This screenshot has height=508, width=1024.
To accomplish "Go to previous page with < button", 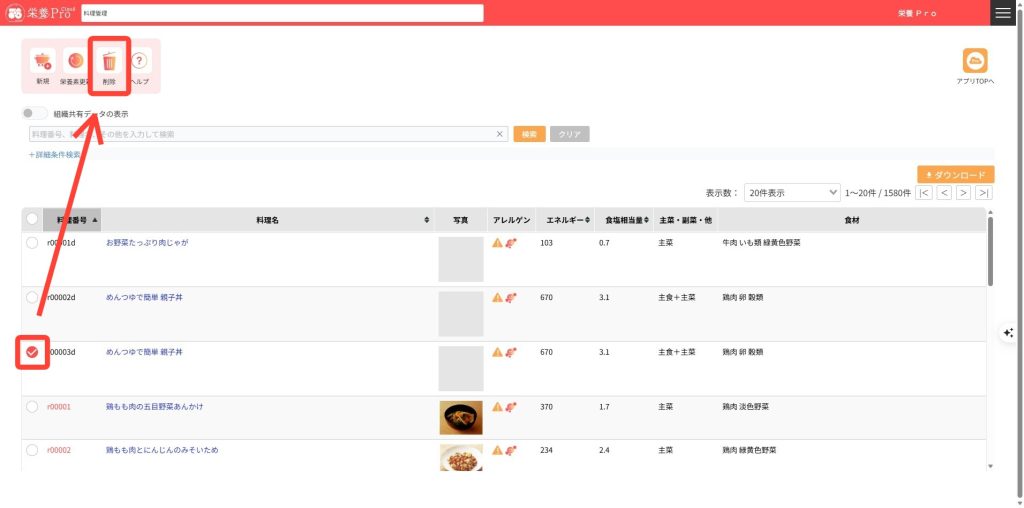I will [x=944, y=193].
